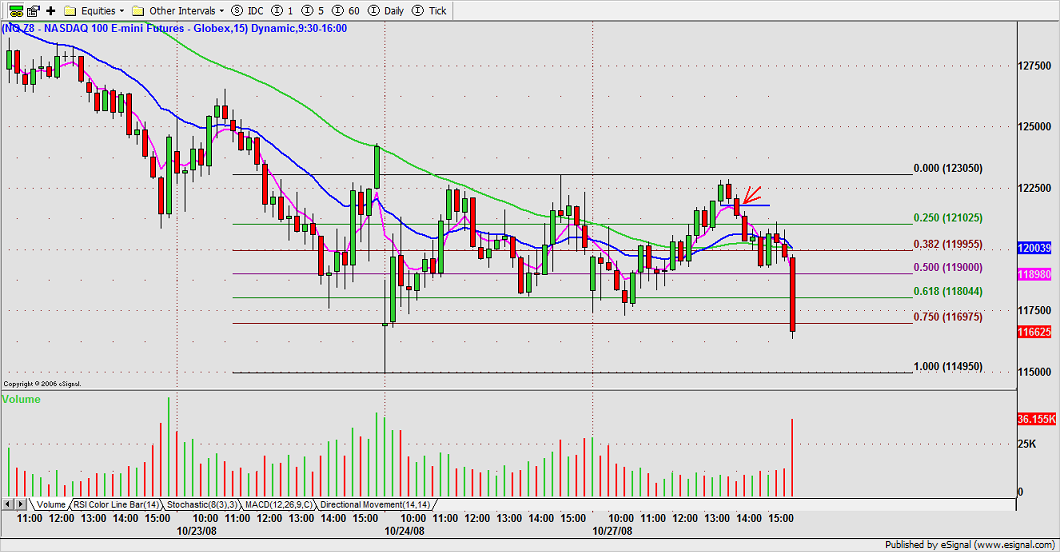Viewport: 1060px width, 552px height.
Task: Switch to the Daily interval label
Action: pyautogui.click(x=393, y=11)
